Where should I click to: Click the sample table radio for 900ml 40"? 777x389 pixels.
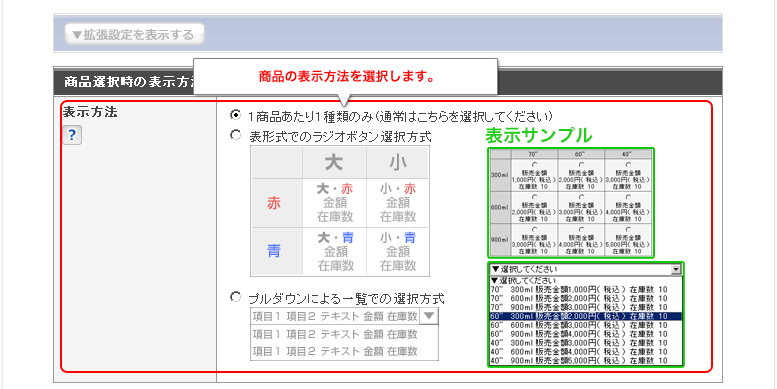(628, 229)
